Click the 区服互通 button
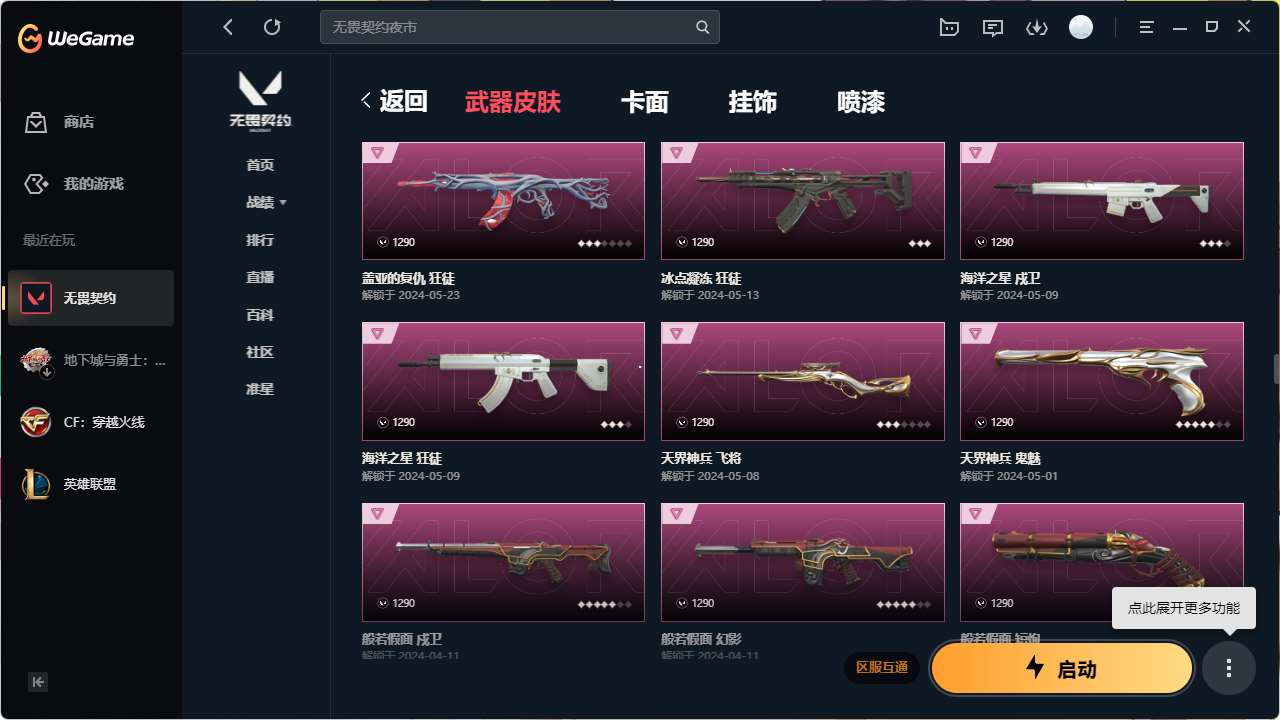Viewport: 1280px width, 720px height. click(882, 667)
